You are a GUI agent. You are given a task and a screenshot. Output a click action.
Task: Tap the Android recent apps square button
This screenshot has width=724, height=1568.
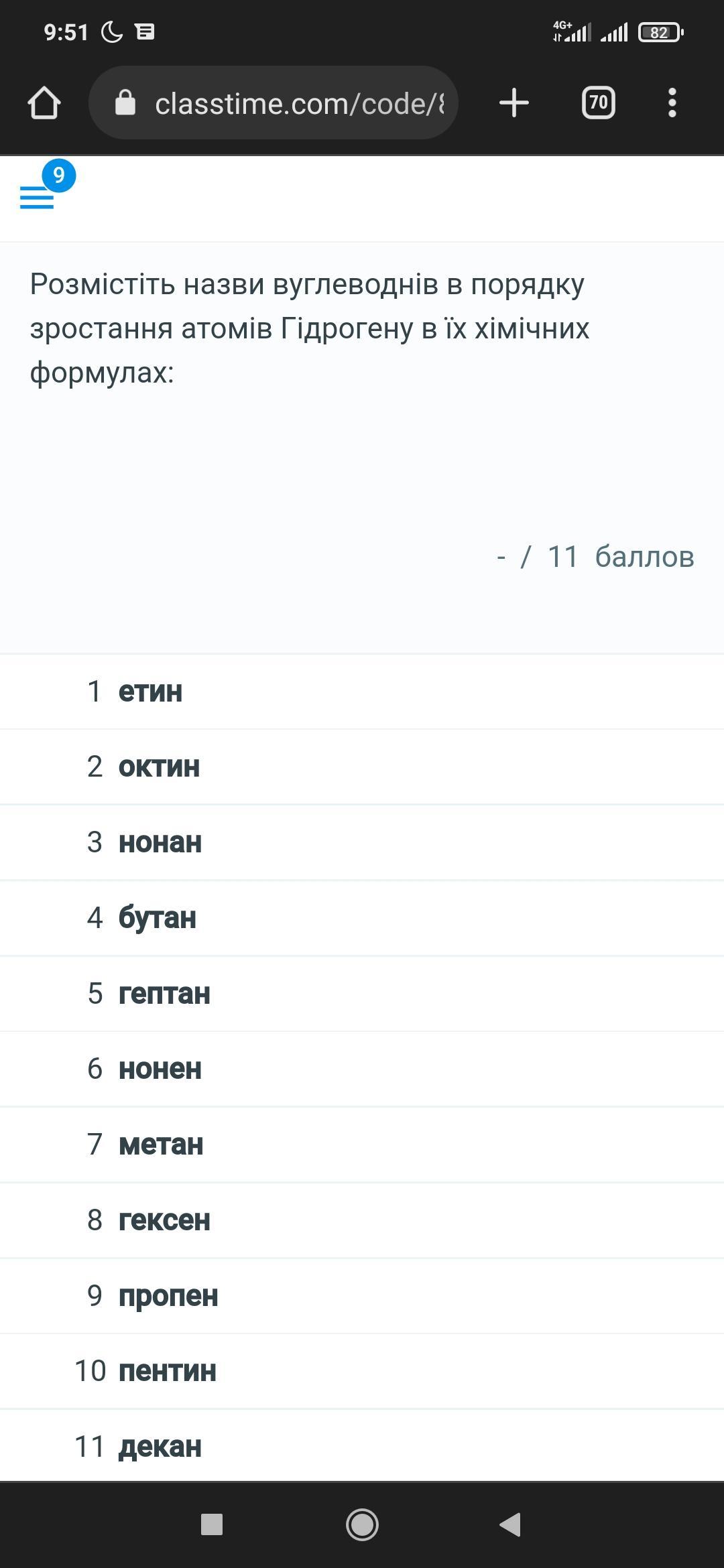coord(212,1524)
